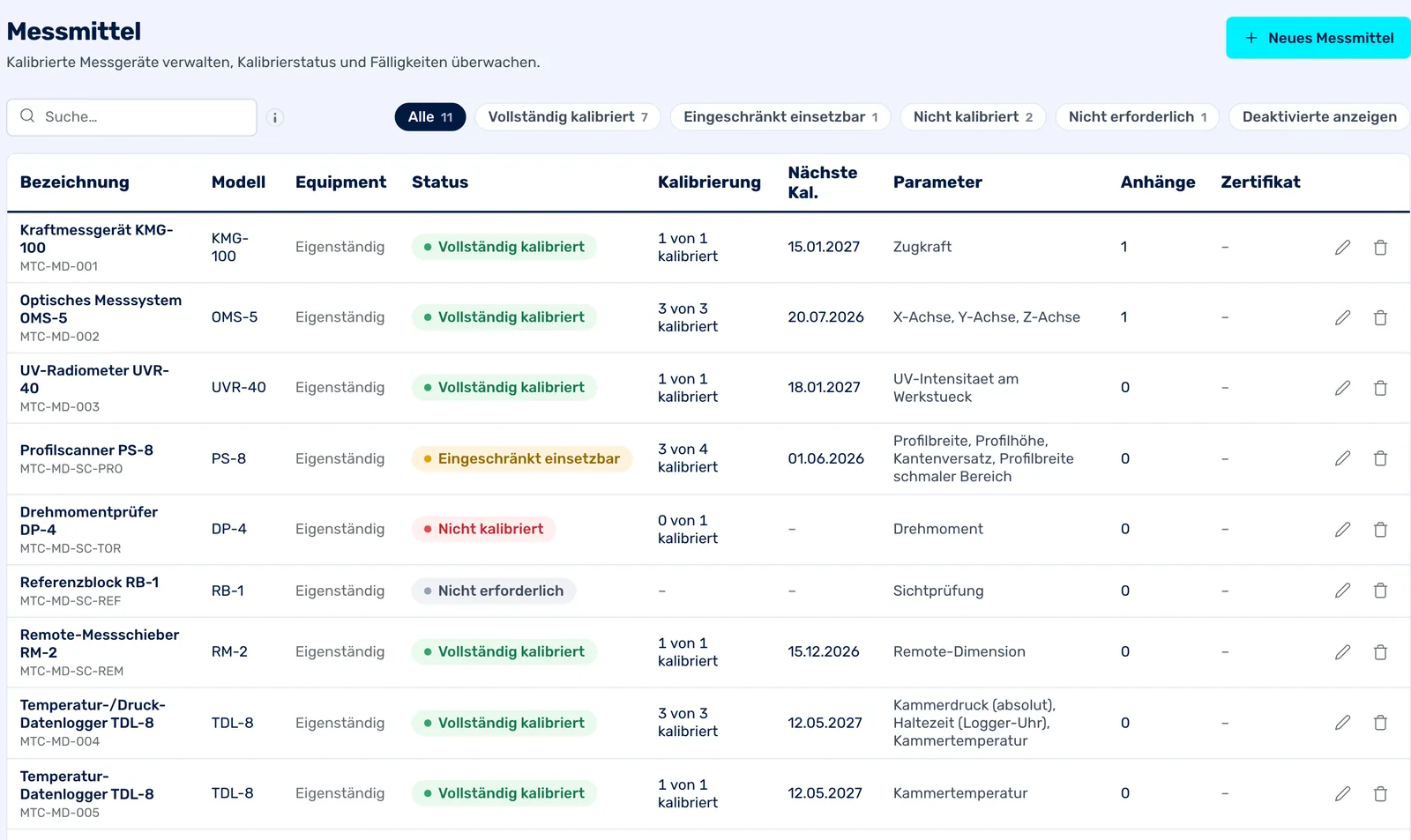Click the Remote-Dimension parameter cell
This screenshot has width=1411, height=840.
[x=959, y=652]
